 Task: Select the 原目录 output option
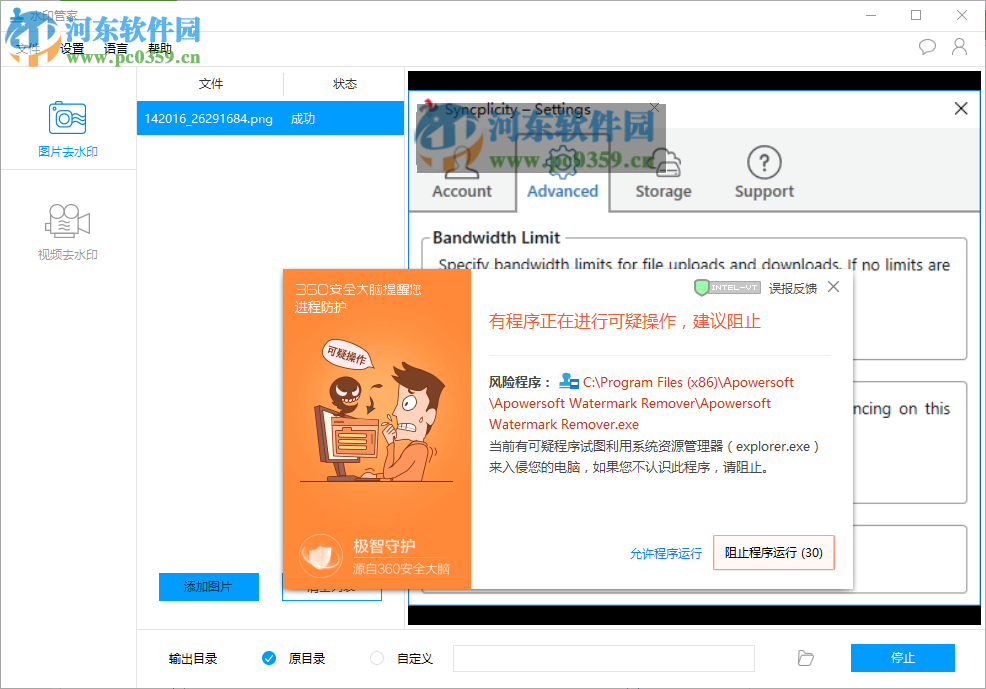pyautogui.click(x=269, y=658)
